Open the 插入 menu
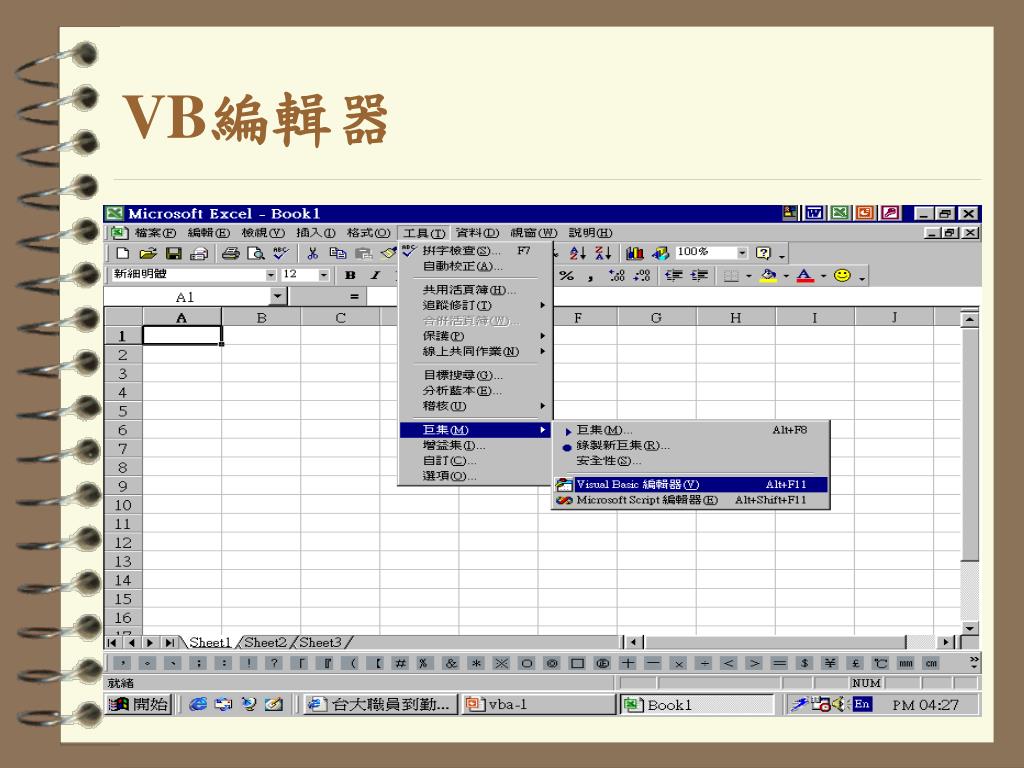Viewport: 1024px width, 768px height. pos(315,232)
